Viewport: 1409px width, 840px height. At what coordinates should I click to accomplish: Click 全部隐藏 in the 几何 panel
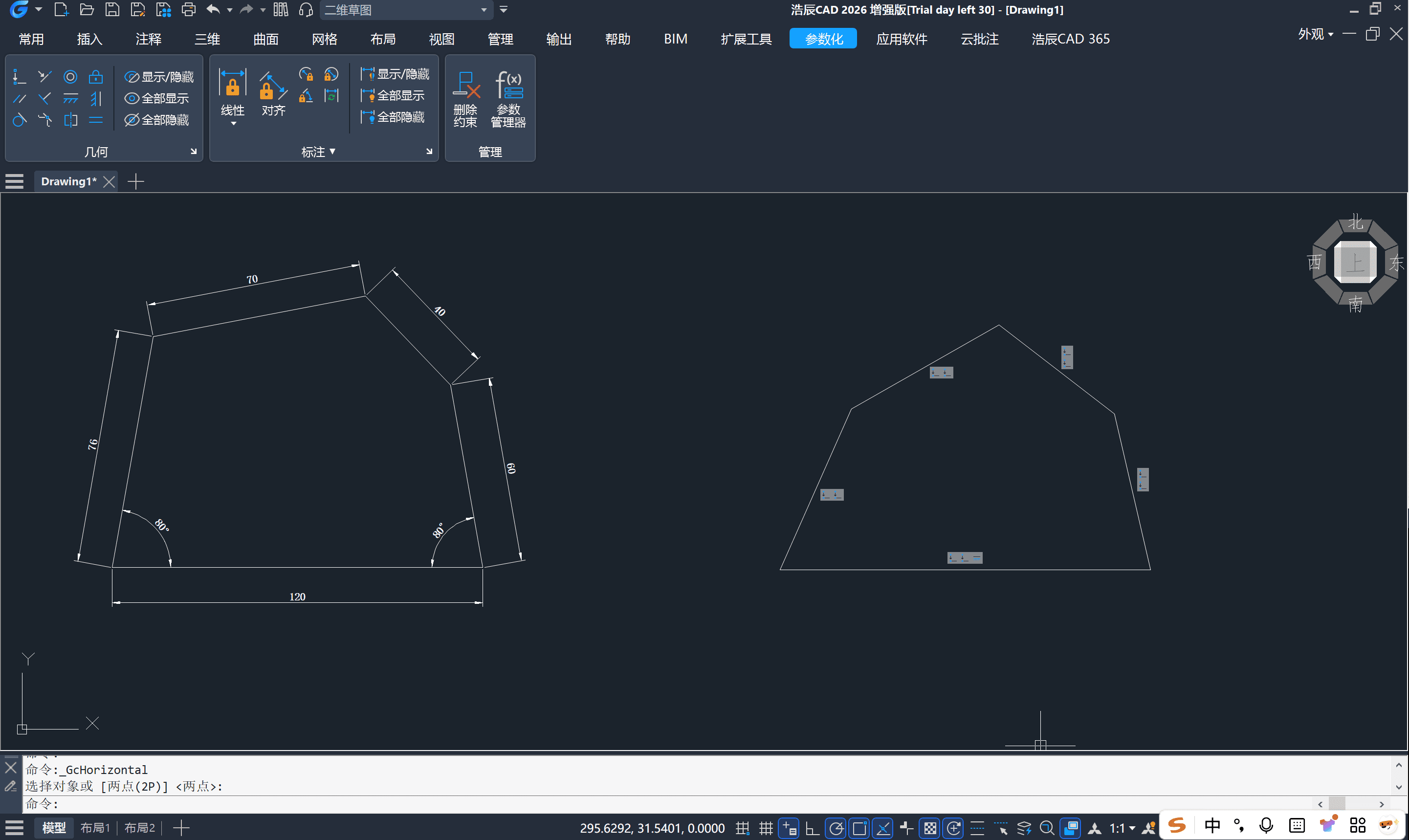157,120
